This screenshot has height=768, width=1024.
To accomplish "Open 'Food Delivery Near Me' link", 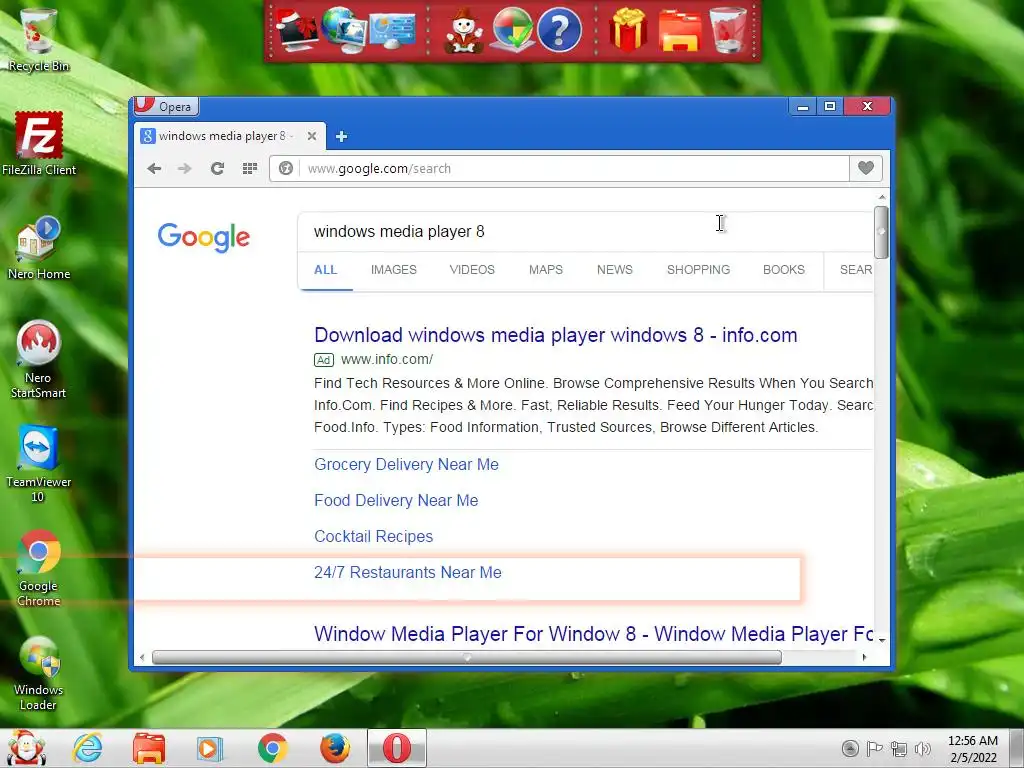I will [x=396, y=500].
